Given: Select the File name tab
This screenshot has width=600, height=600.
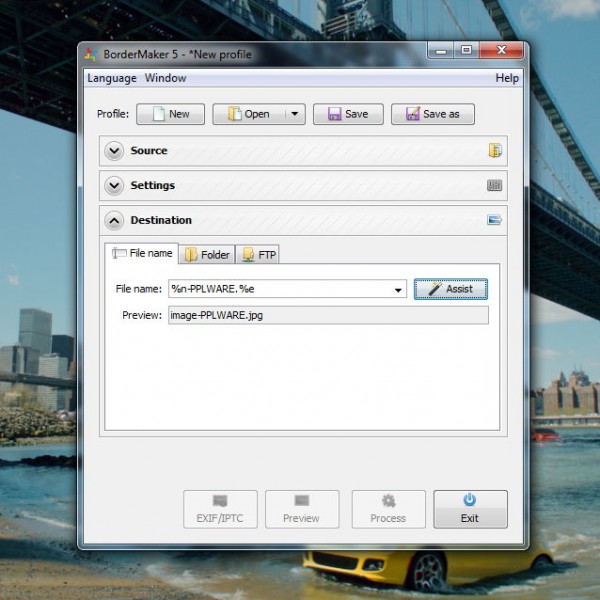Looking at the screenshot, I should [x=142, y=253].
